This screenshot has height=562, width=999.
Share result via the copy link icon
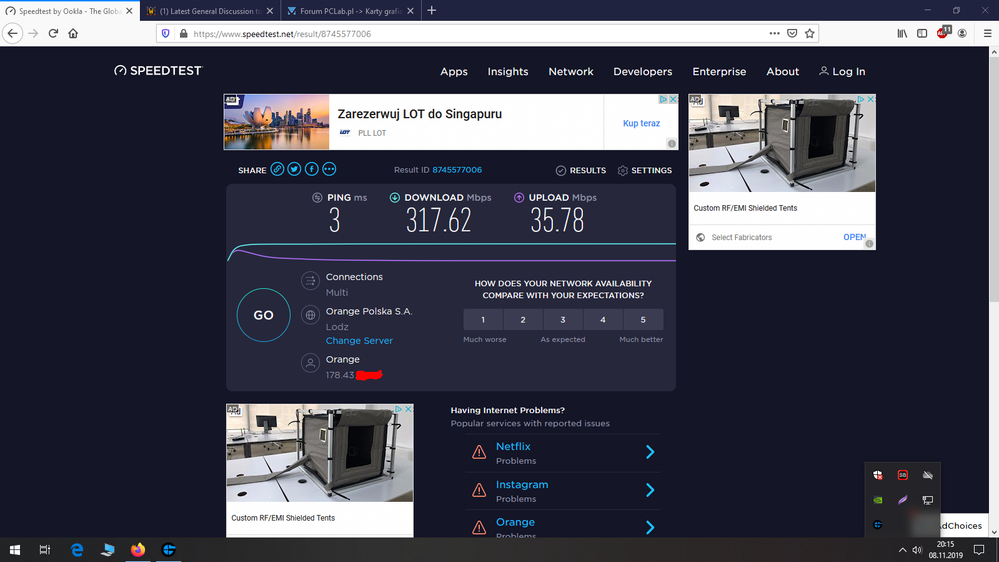(x=277, y=170)
